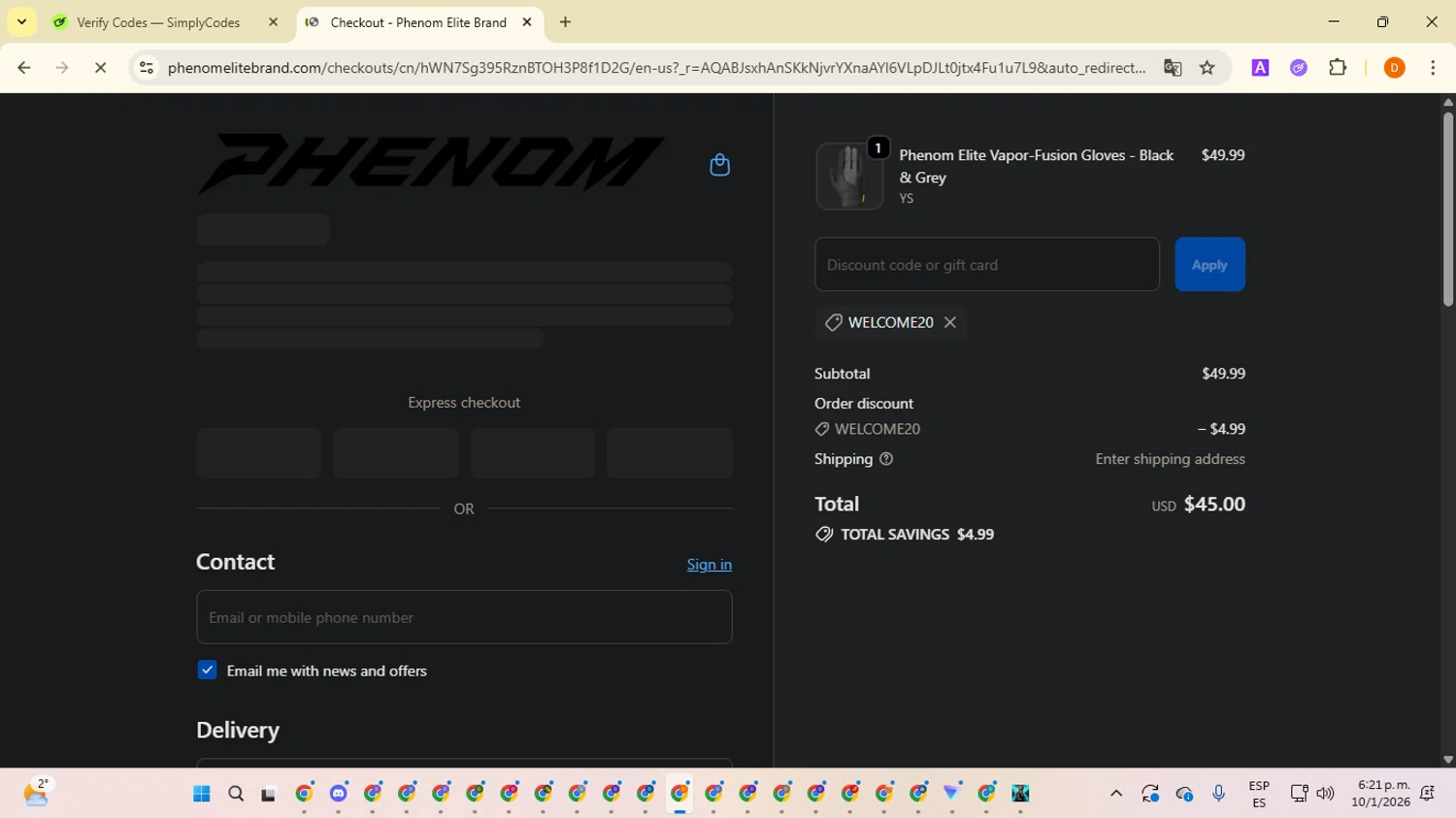Open the Windows Start menu

pos(202,794)
